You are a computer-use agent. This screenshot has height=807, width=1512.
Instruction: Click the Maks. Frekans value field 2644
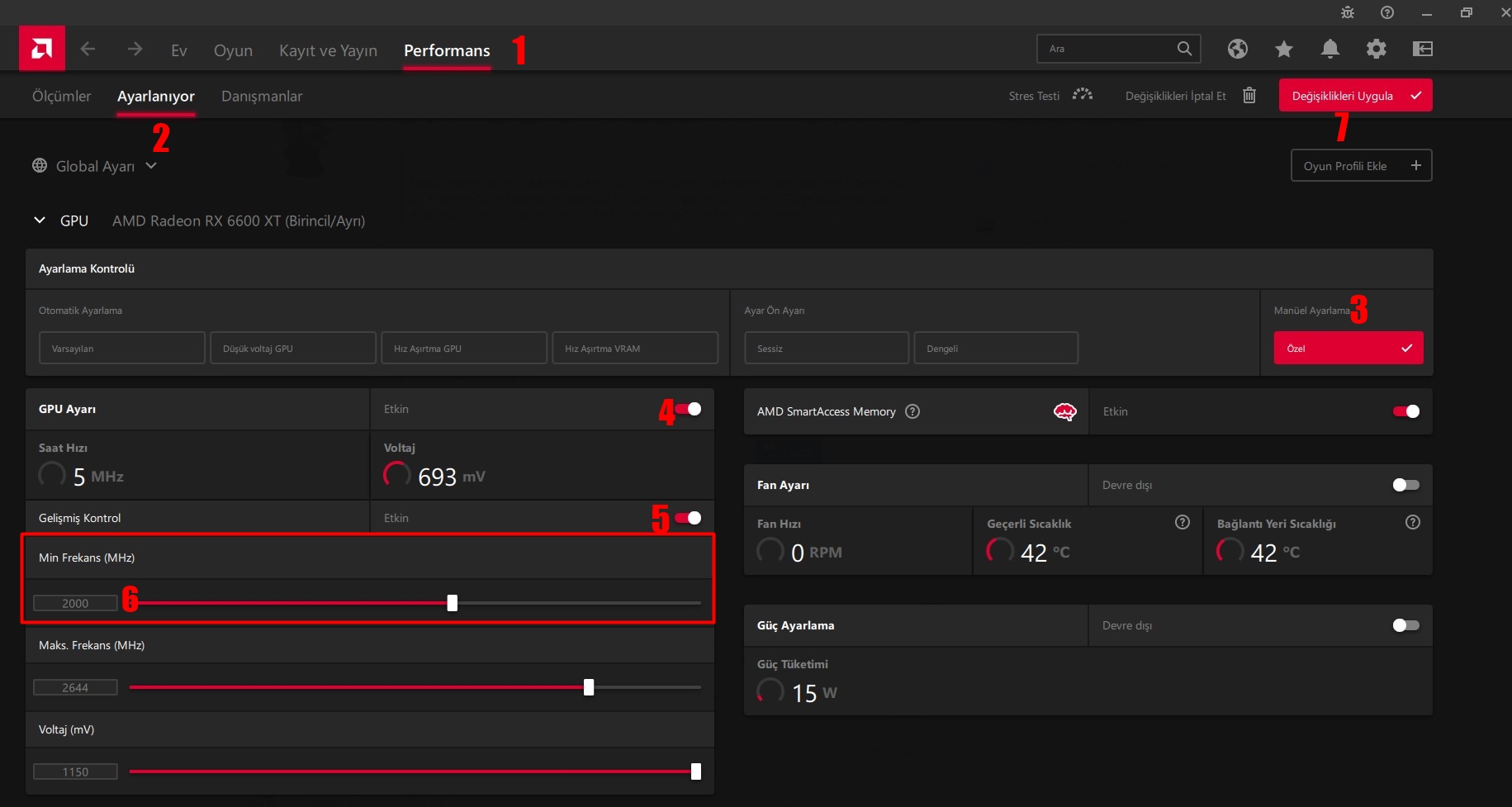75,687
